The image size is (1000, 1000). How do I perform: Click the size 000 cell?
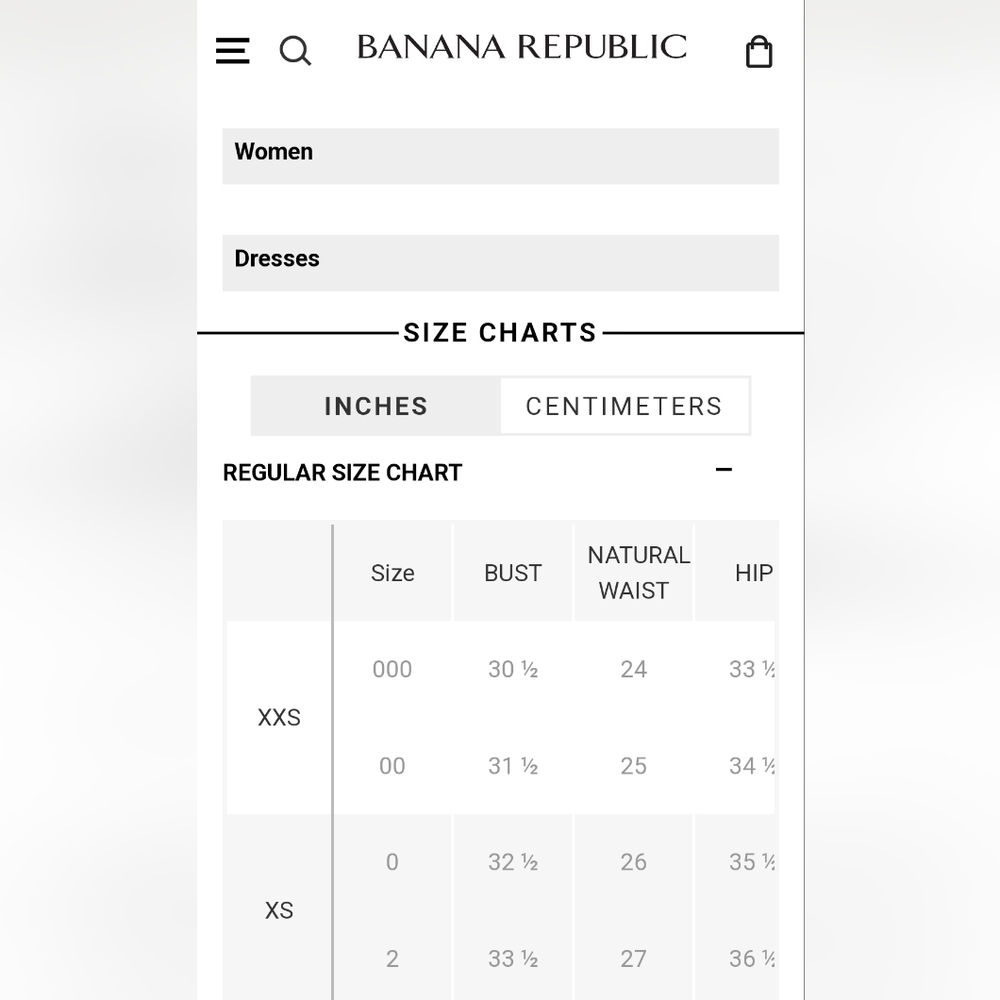392,670
